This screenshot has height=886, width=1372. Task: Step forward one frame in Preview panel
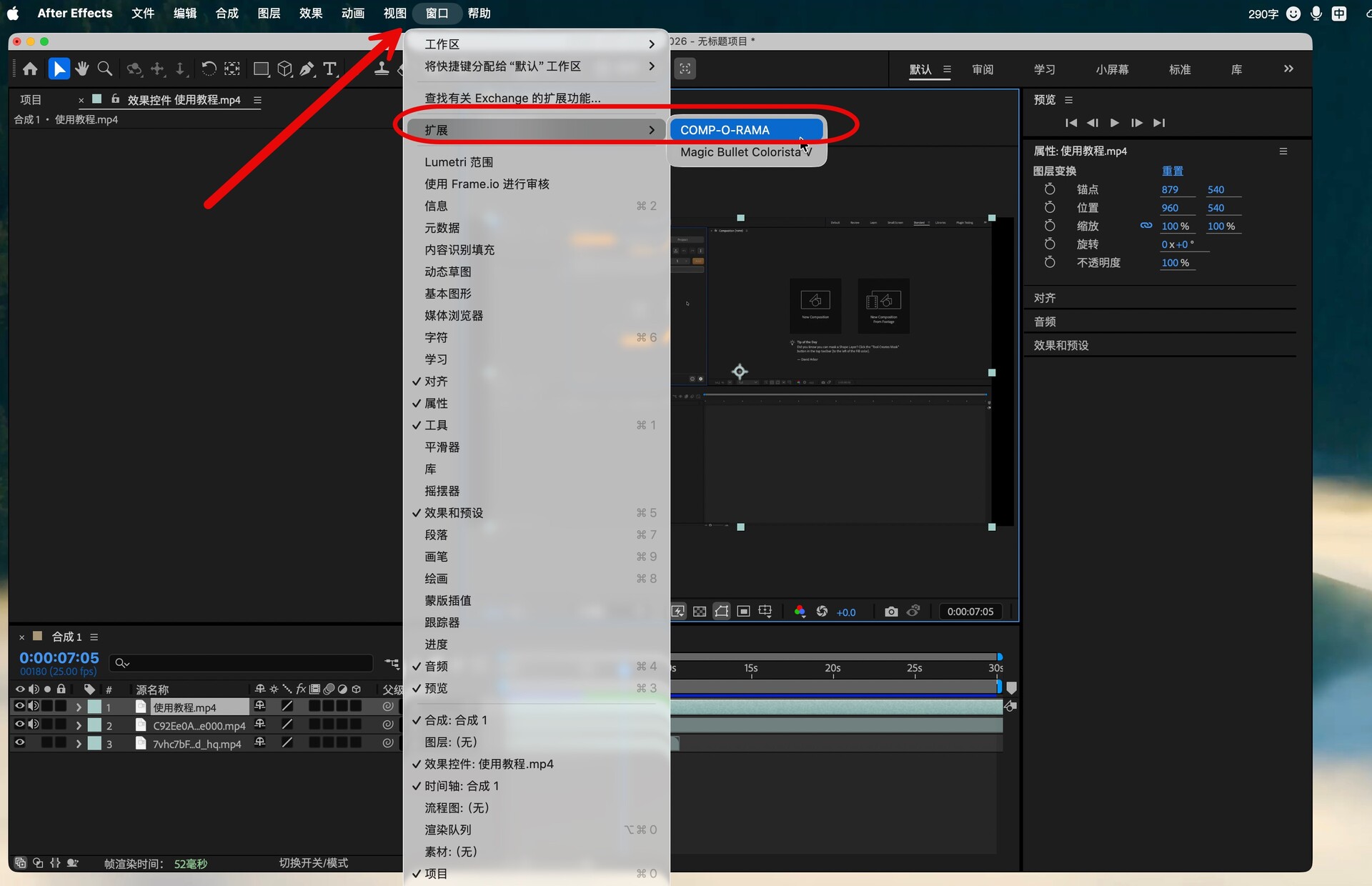click(x=1137, y=123)
